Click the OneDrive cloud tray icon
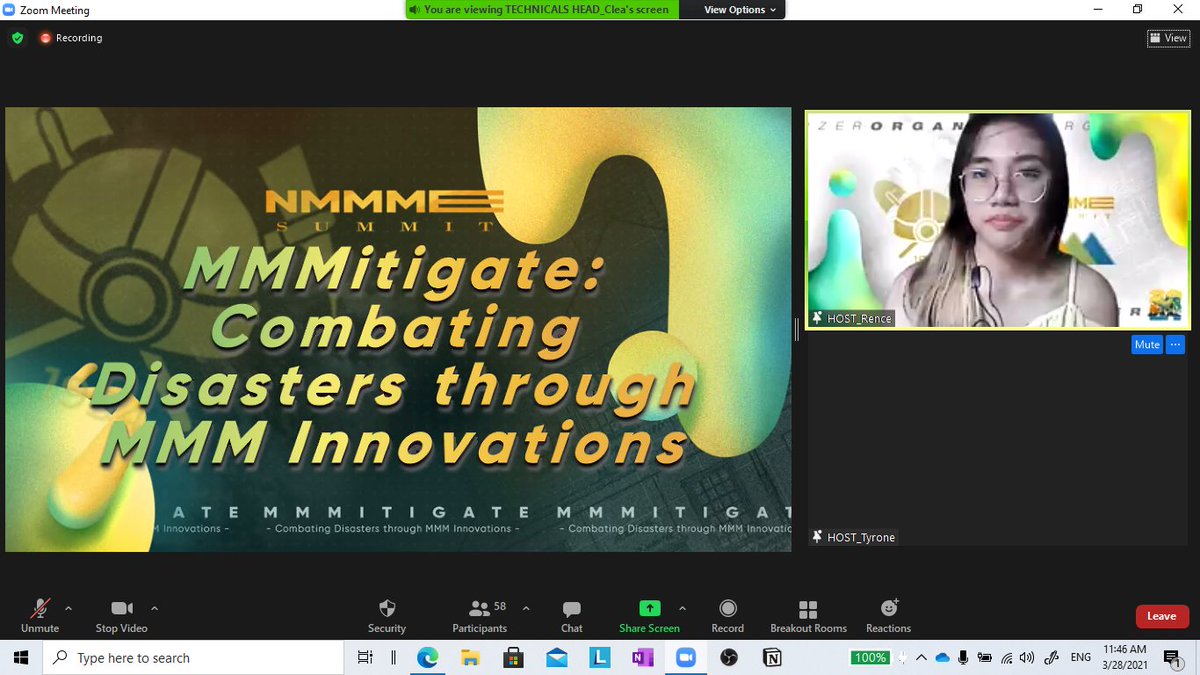 pos(942,657)
